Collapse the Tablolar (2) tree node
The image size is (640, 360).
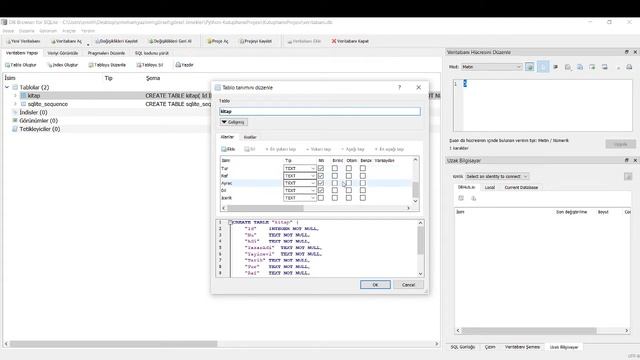coord(7,87)
